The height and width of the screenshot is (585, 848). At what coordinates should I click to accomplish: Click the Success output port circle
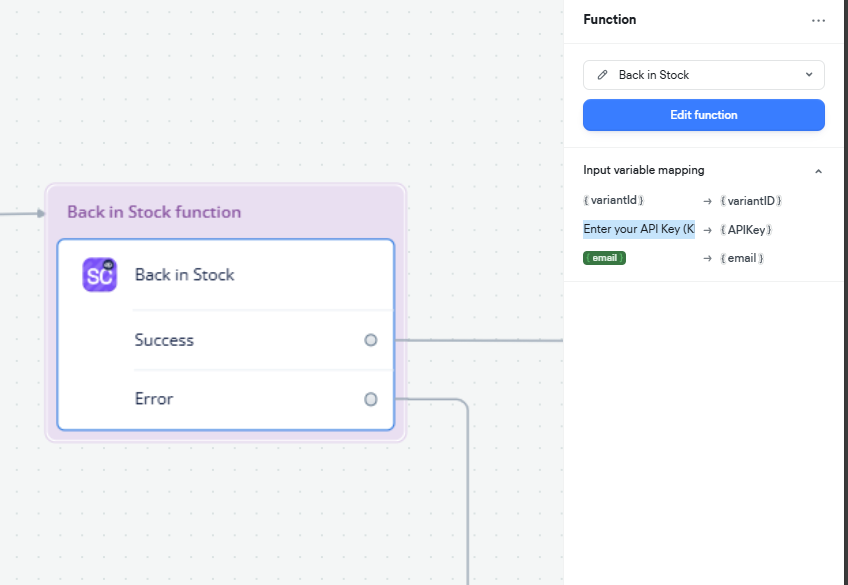click(x=371, y=340)
